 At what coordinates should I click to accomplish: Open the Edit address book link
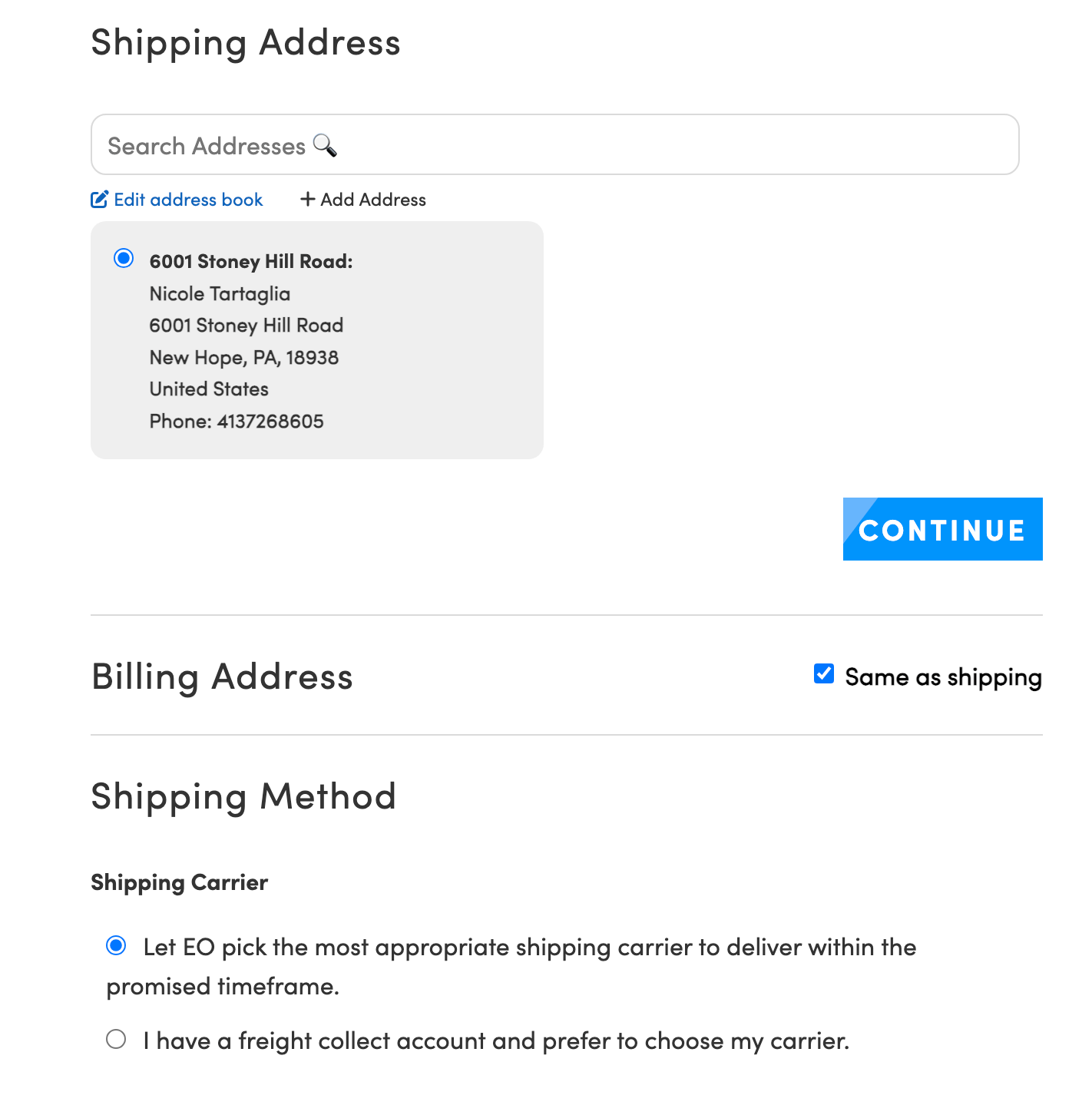pos(188,200)
